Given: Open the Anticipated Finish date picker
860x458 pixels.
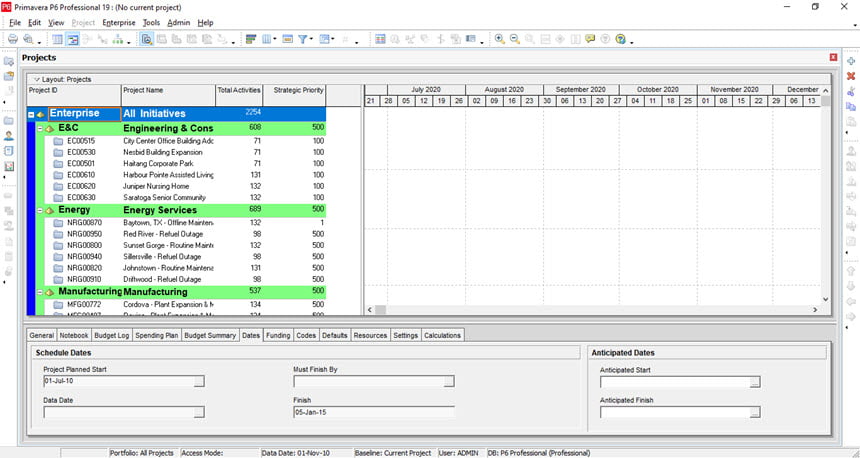Looking at the screenshot, I should 755,412.
